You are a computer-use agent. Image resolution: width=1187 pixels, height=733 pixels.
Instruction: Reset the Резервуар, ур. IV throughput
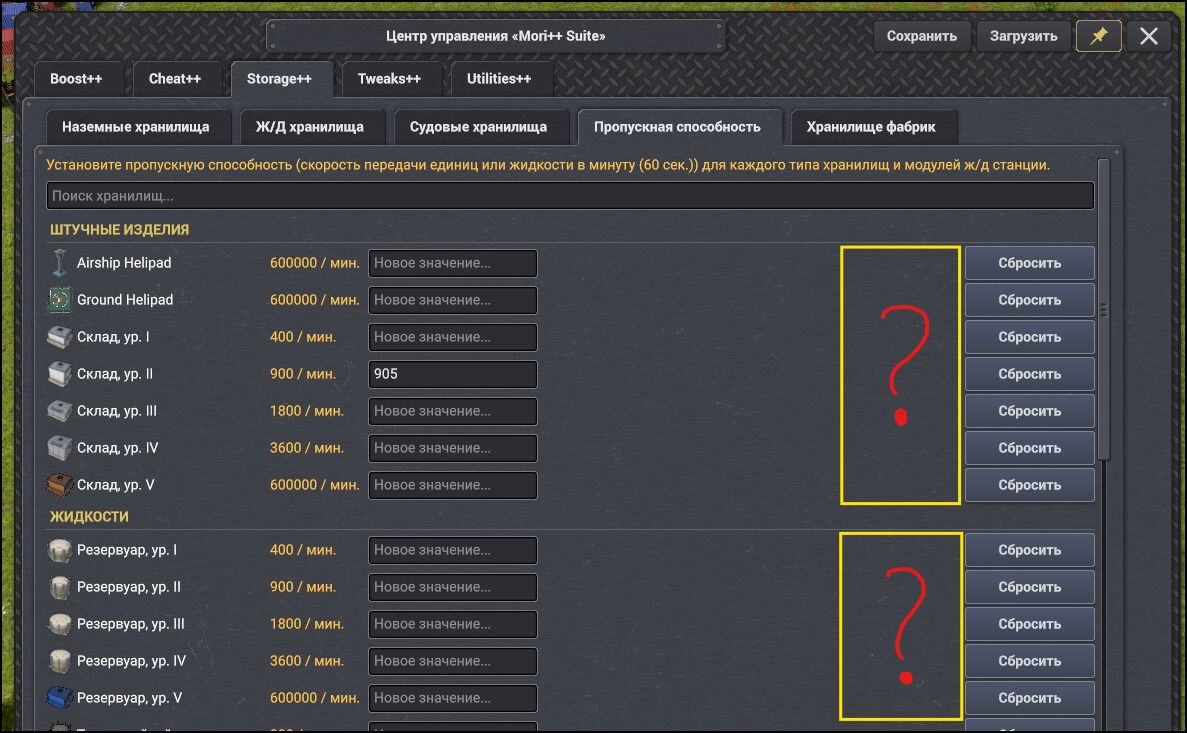[x=1030, y=661]
